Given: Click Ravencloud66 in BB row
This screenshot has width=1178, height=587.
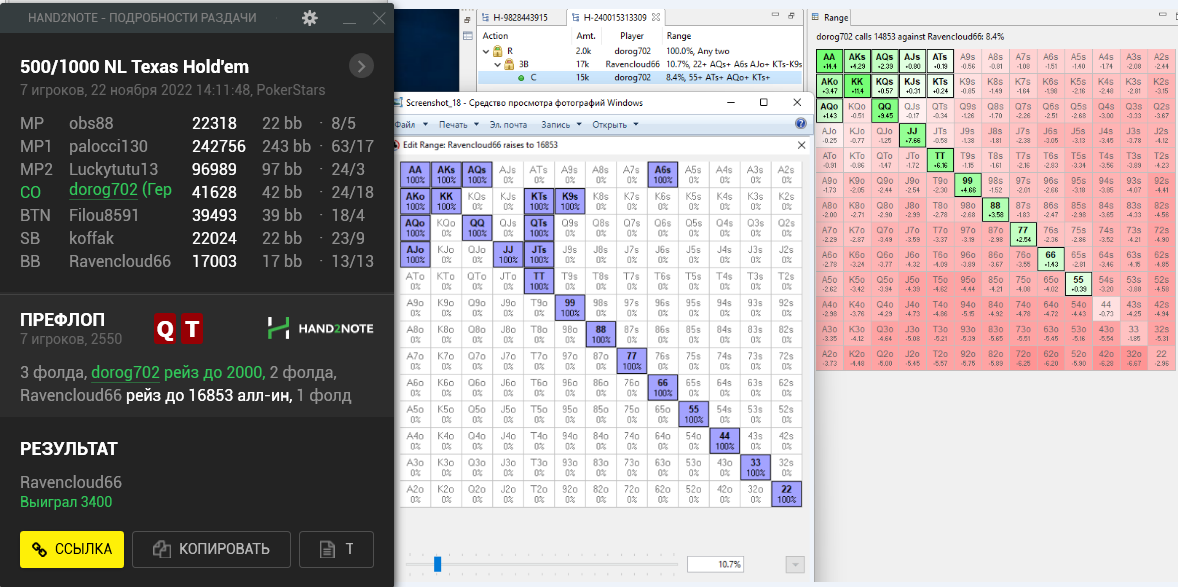Looking at the screenshot, I should [120, 261].
